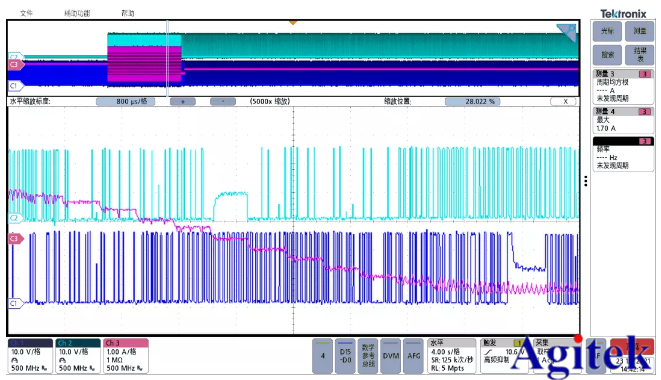Enable the D15-D0 digital channels

[345, 356]
